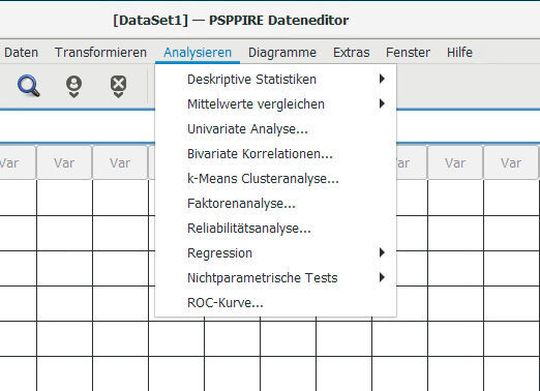Choose Bivariate Korrelationen... entry
540x391 pixels.
[276, 154]
